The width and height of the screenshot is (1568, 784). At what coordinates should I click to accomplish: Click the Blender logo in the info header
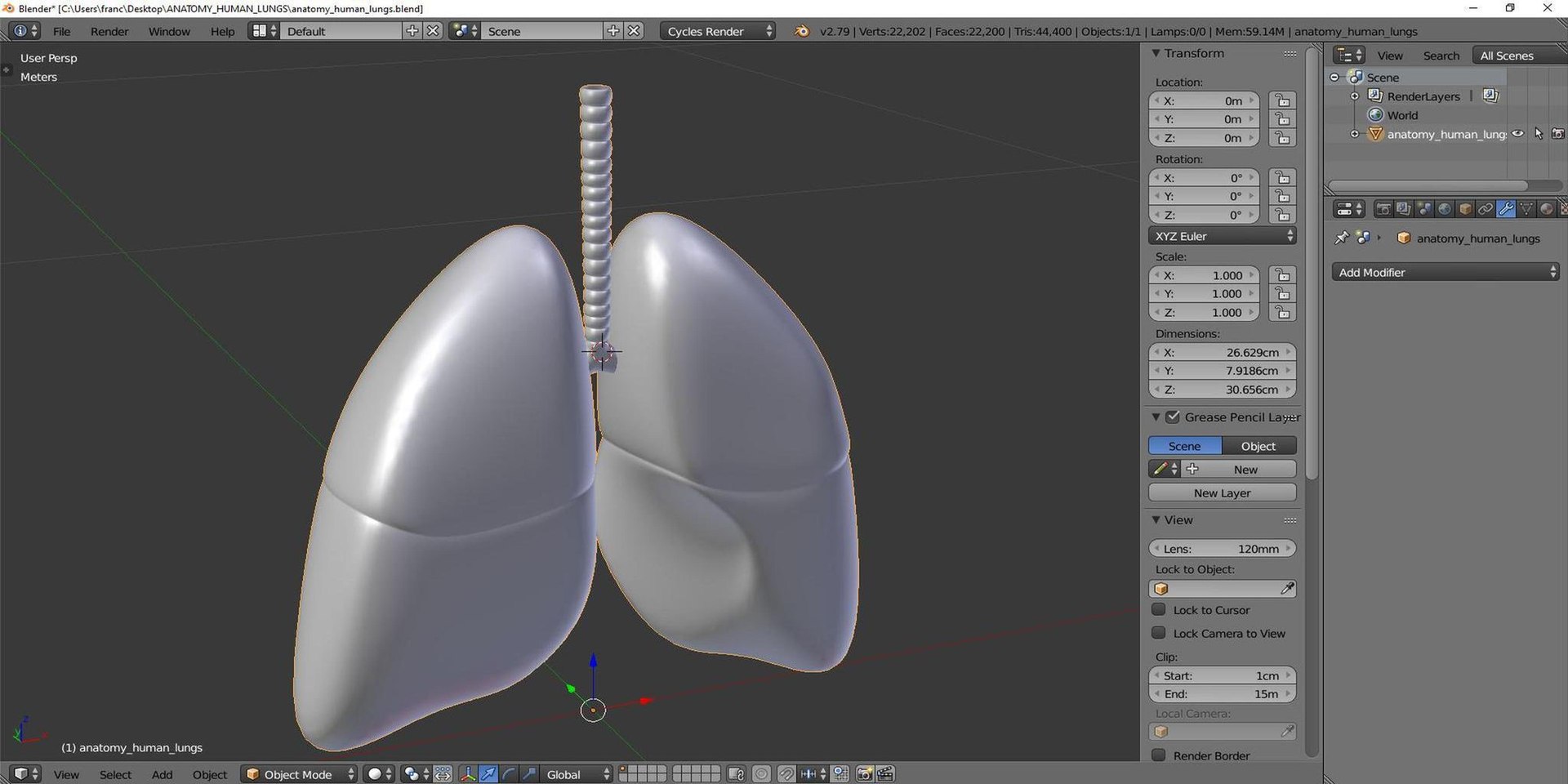point(802,31)
